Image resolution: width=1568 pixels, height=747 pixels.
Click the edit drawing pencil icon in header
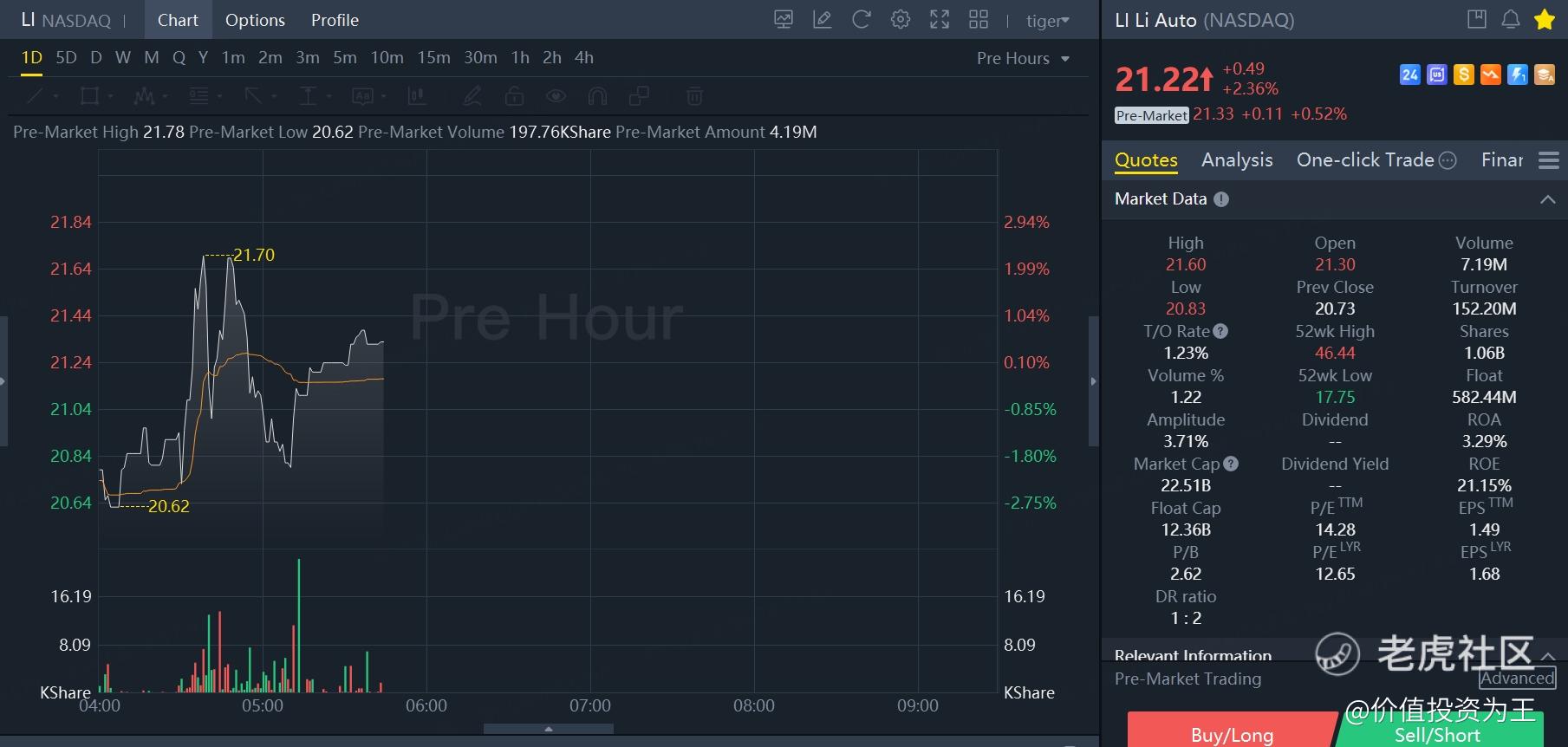pyautogui.click(x=823, y=20)
